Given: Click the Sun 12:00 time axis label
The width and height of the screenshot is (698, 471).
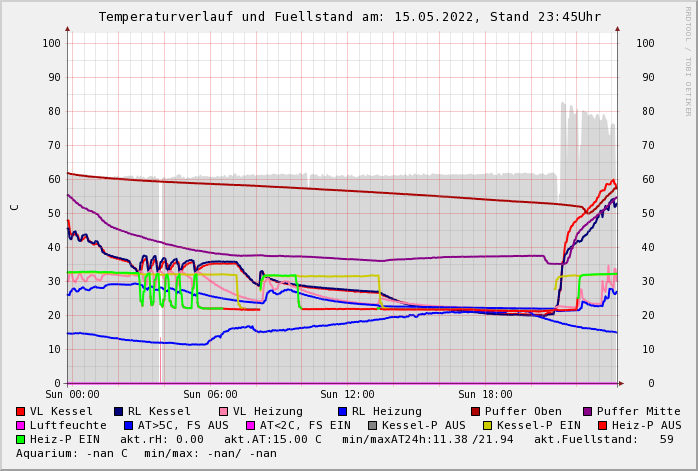Looking at the screenshot, I should (x=347, y=395).
